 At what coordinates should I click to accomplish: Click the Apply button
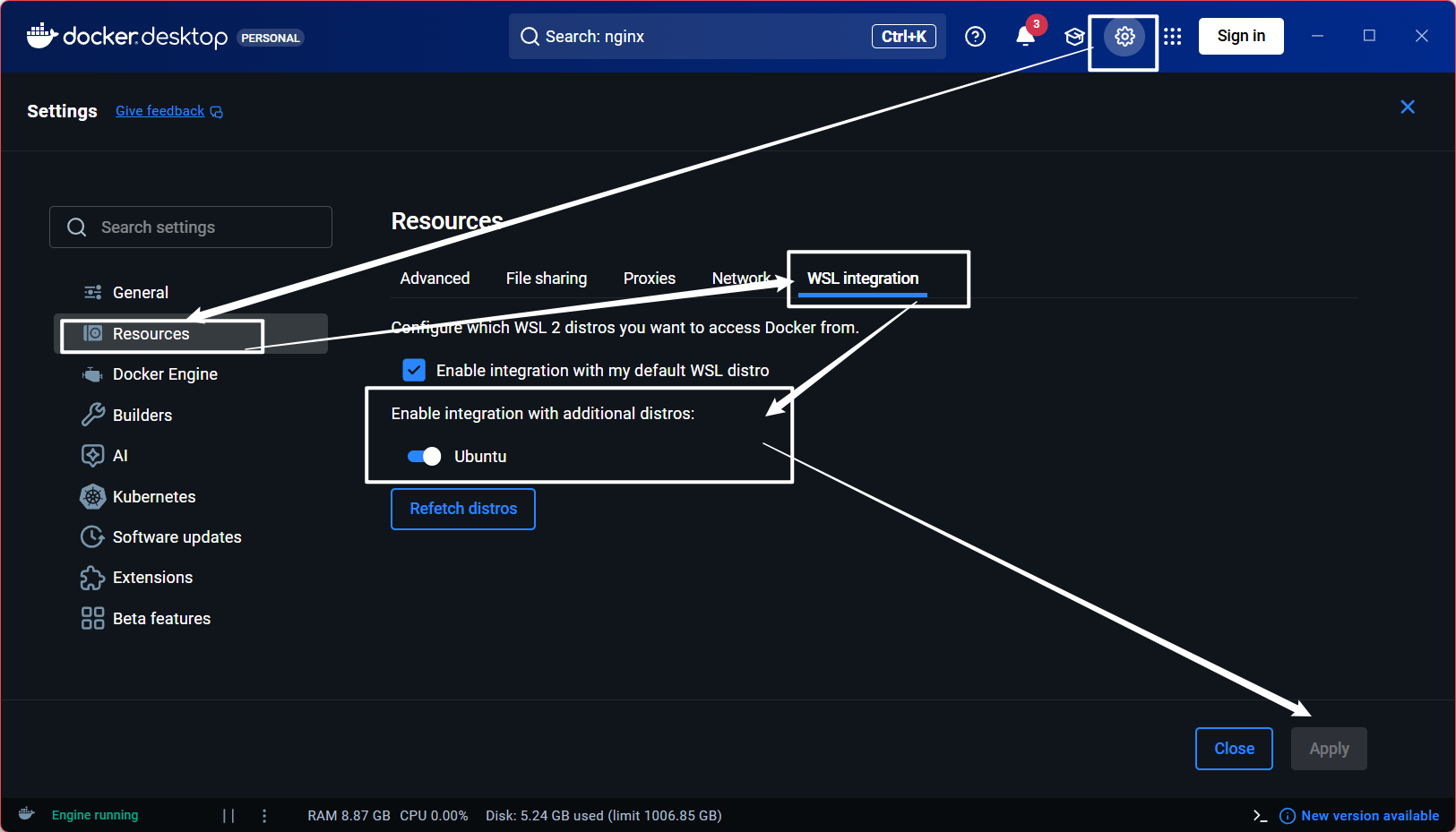pos(1329,749)
